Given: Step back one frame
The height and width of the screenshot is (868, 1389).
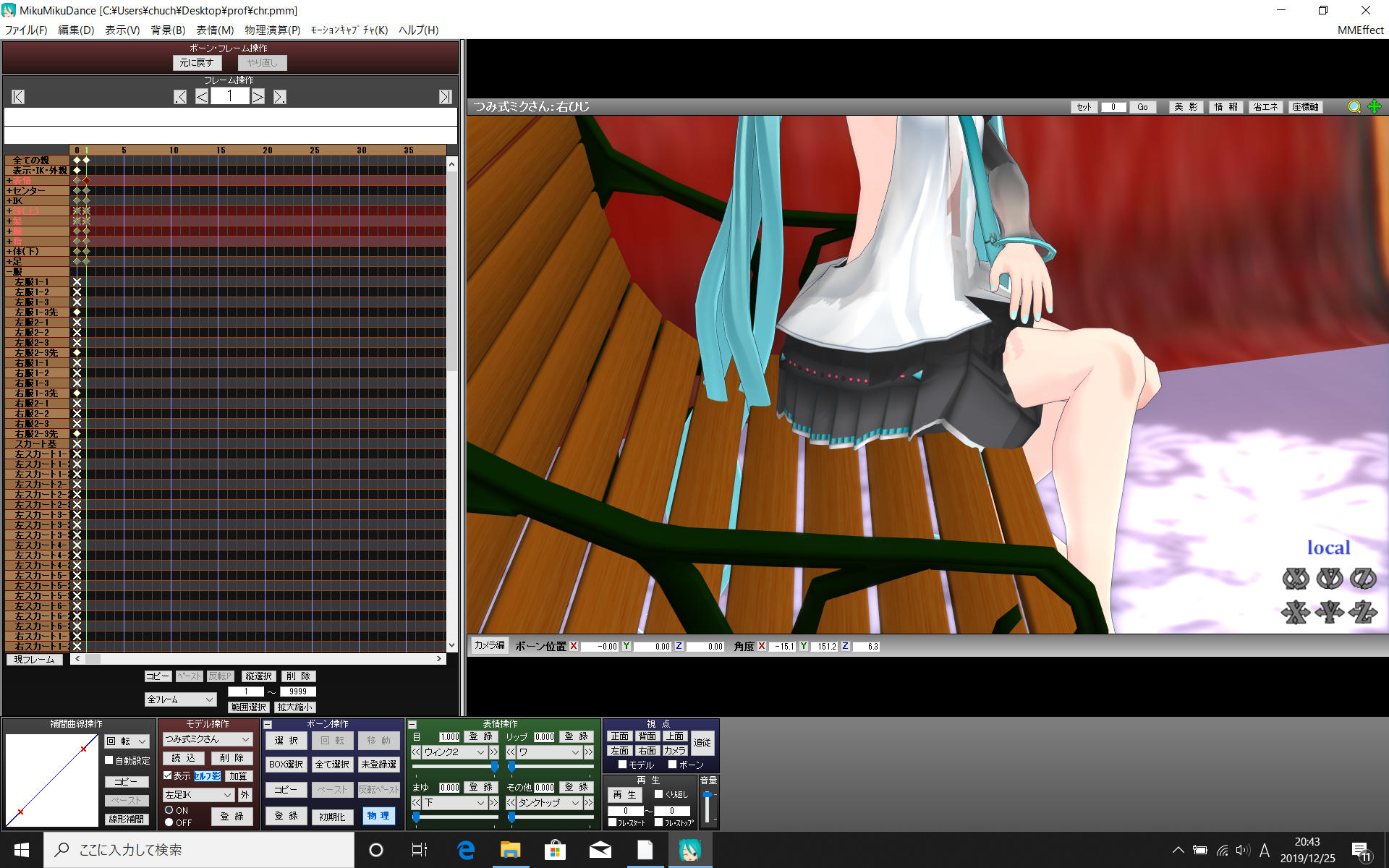Looking at the screenshot, I should [x=202, y=97].
